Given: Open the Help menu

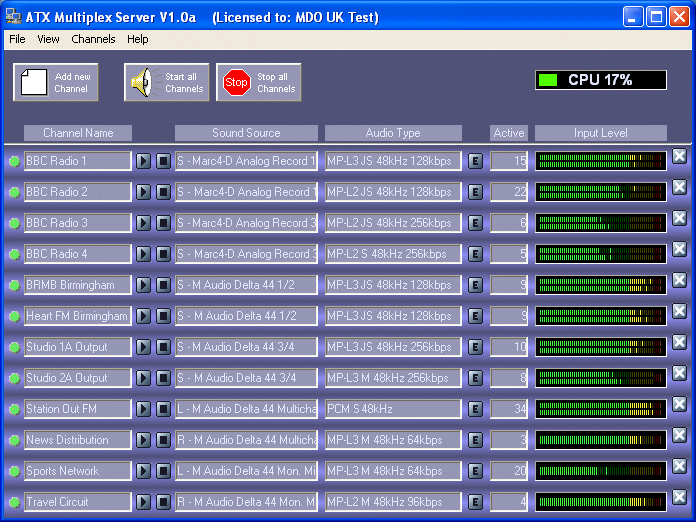Looking at the screenshot, I should [x=138, y=39].
